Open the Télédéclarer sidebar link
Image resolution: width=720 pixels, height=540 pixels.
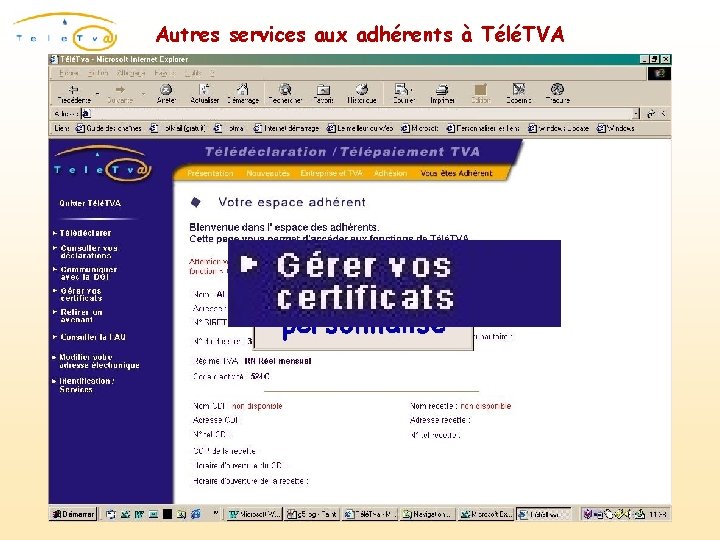85,233
